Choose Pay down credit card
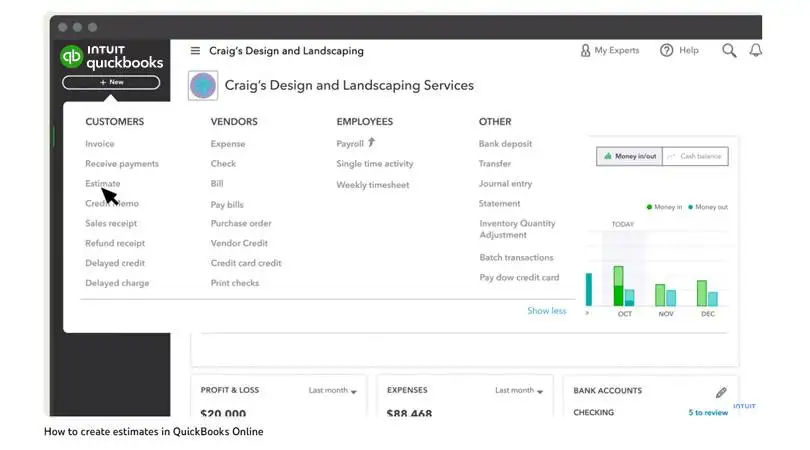 click(519, 277)
